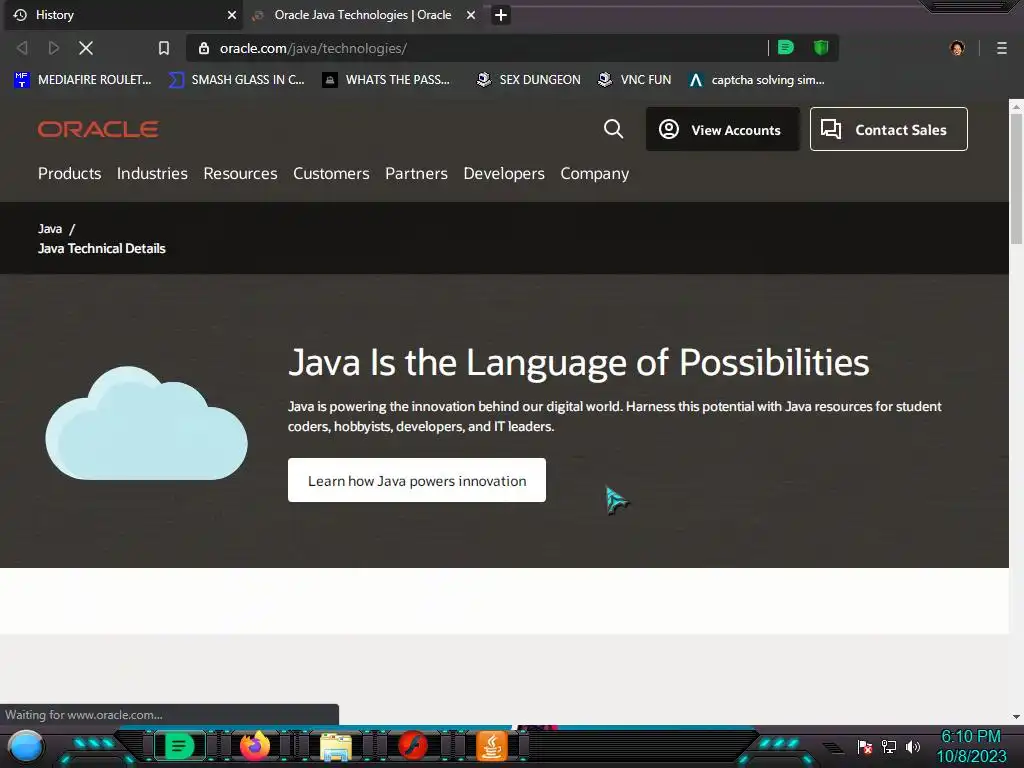Viewport: 1024px width, 768px height.
Task: Switch to the History tab
Action: coord(123,15)
